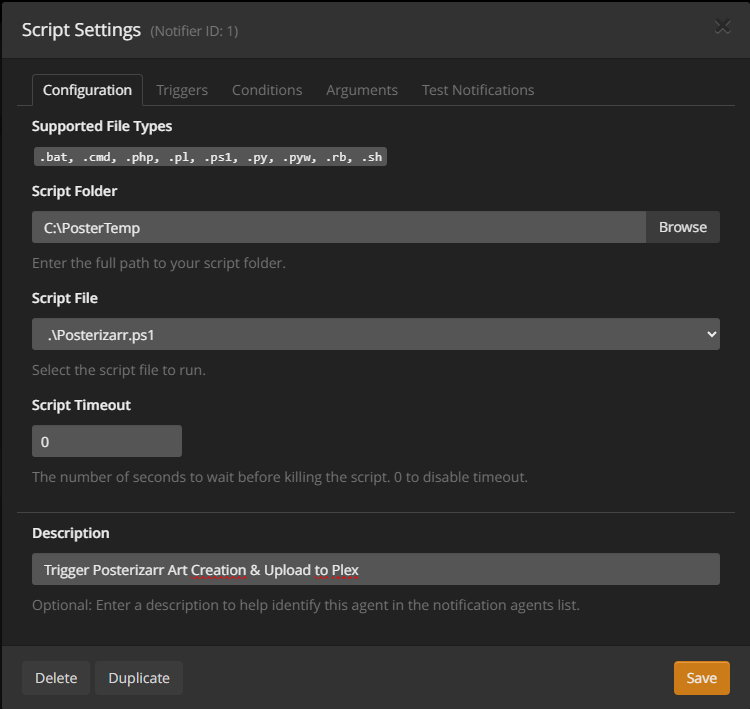Click the Script Folder label

point(75,191)
